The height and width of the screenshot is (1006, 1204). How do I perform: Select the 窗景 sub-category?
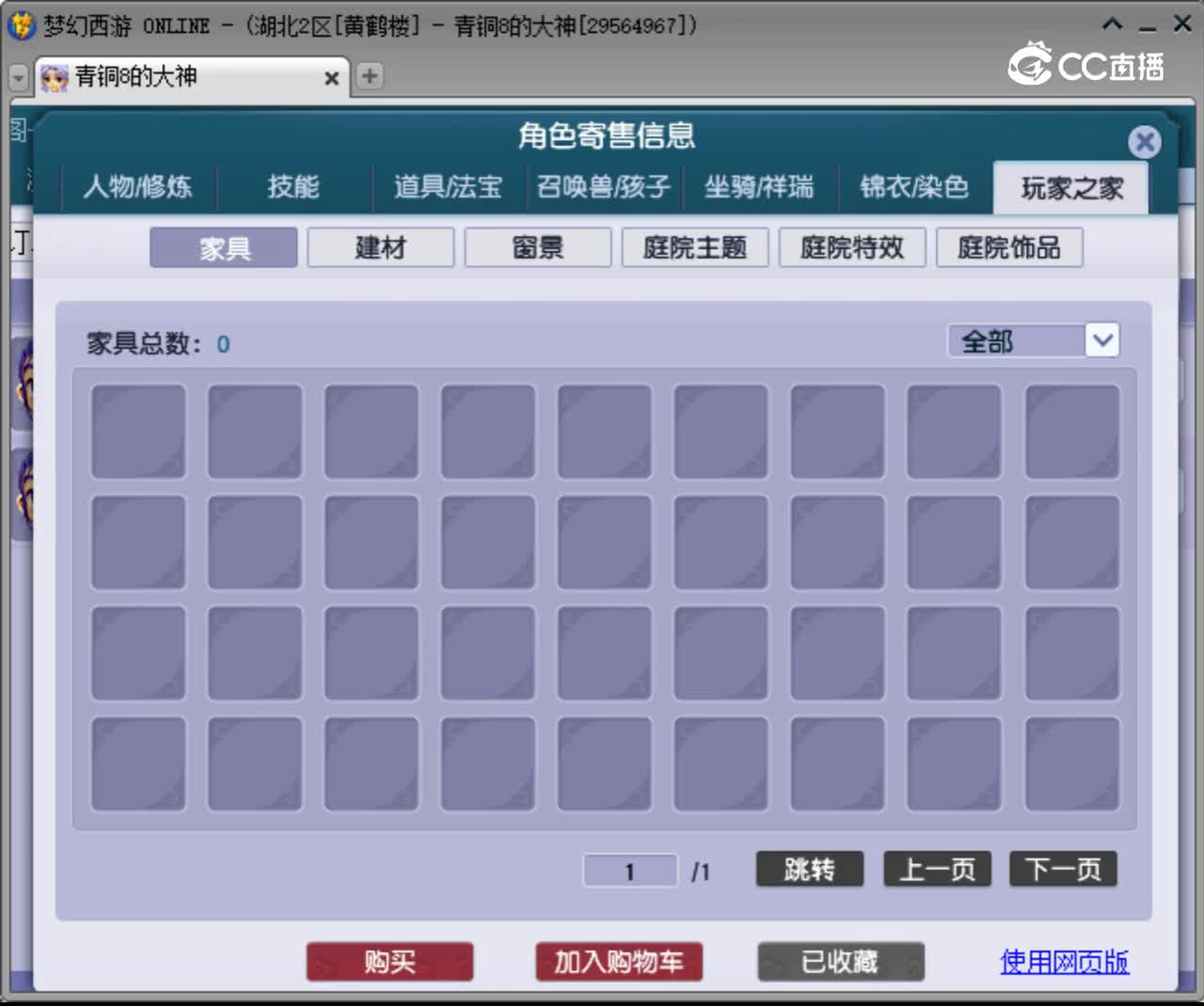tap(538, 248)
